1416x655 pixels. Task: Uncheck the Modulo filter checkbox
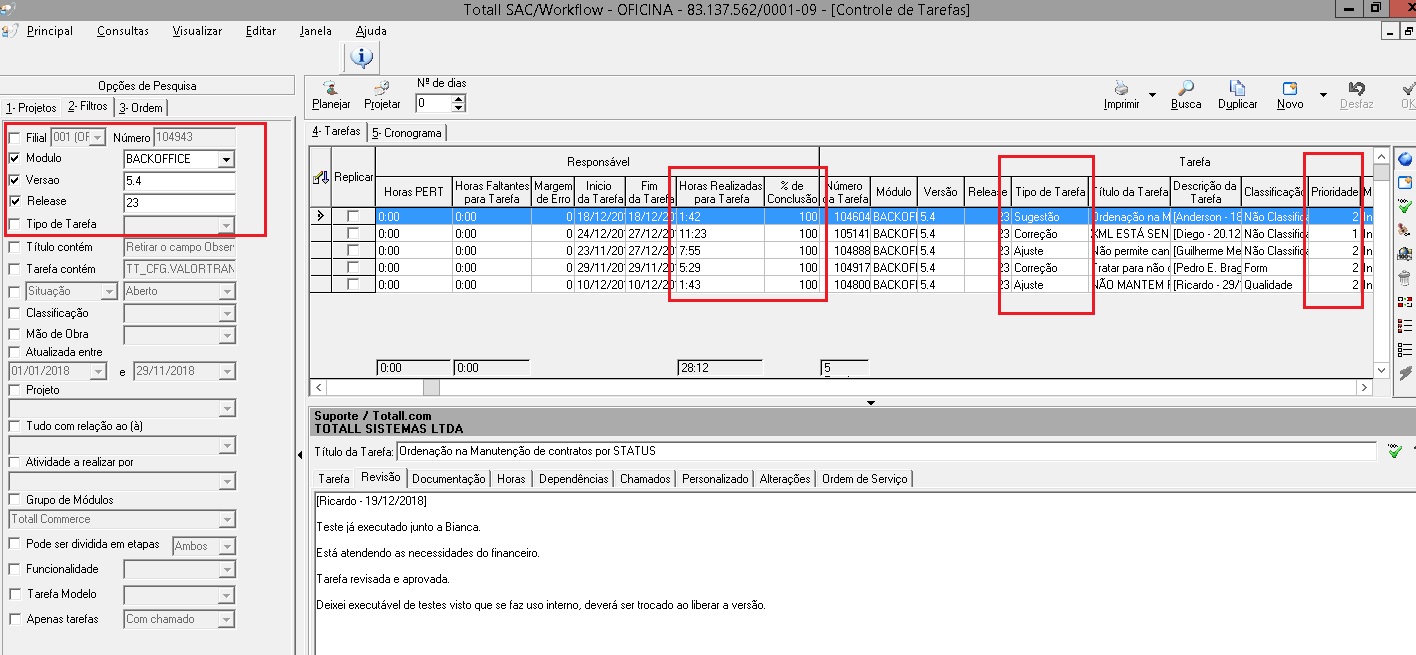pos(14,158)
